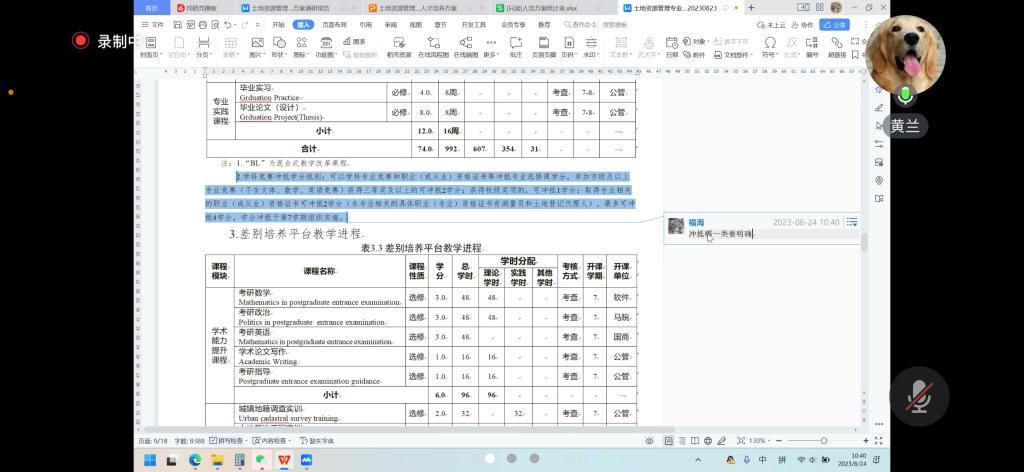Viewport: 1024px width, 472px height.
Task: Open the File menu
Action: click(x=153, y=24)
